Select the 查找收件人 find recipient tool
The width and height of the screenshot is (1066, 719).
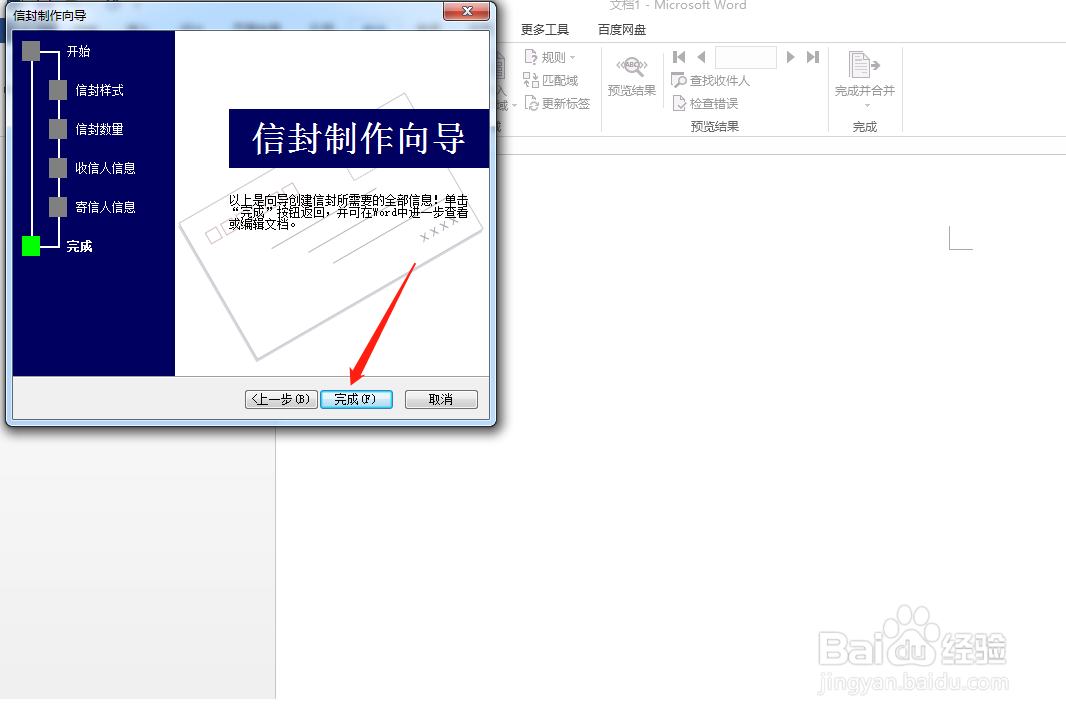pos(712,80)
